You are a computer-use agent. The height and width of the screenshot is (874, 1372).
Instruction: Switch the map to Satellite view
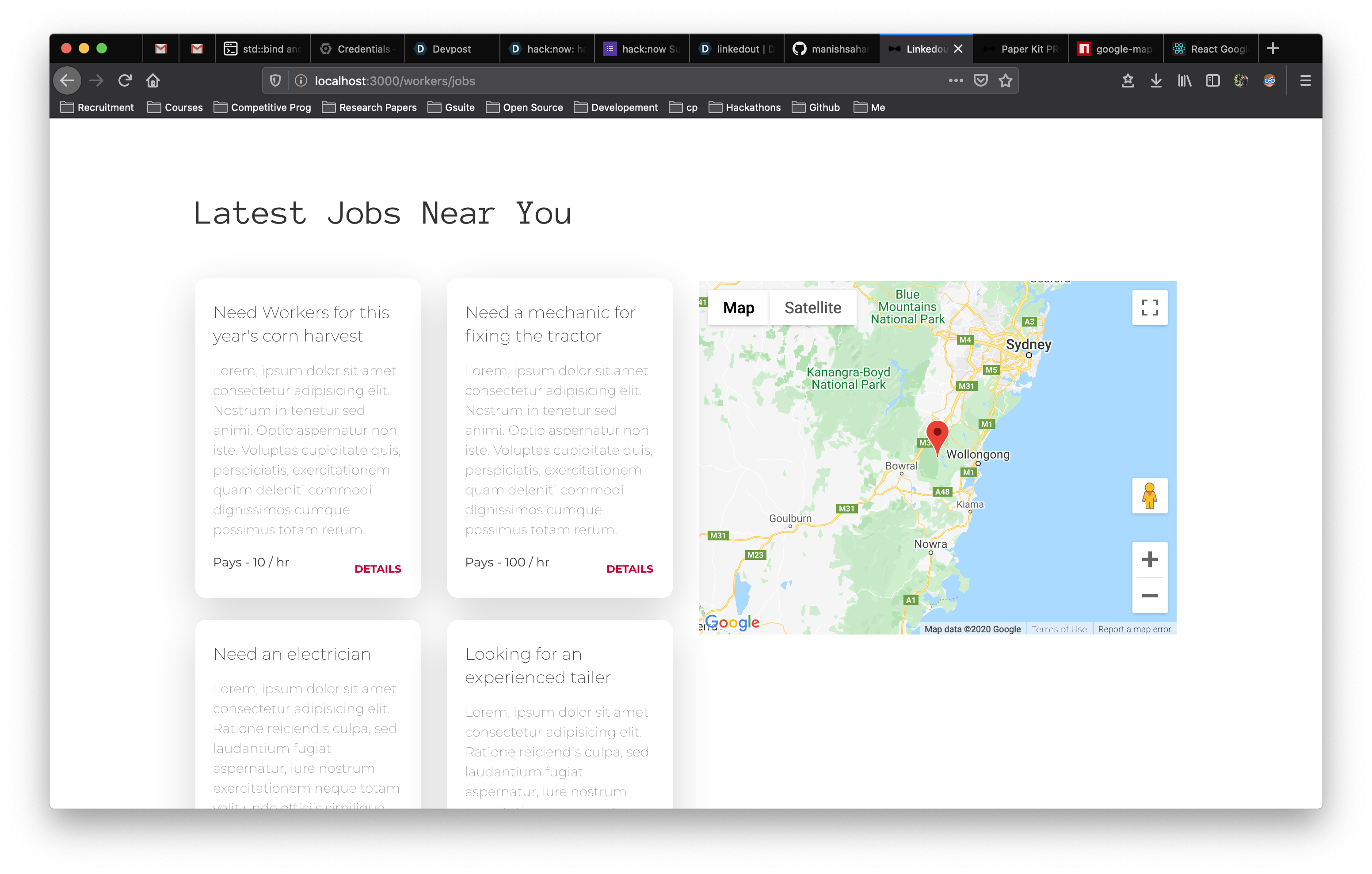(x=812, y=308)
